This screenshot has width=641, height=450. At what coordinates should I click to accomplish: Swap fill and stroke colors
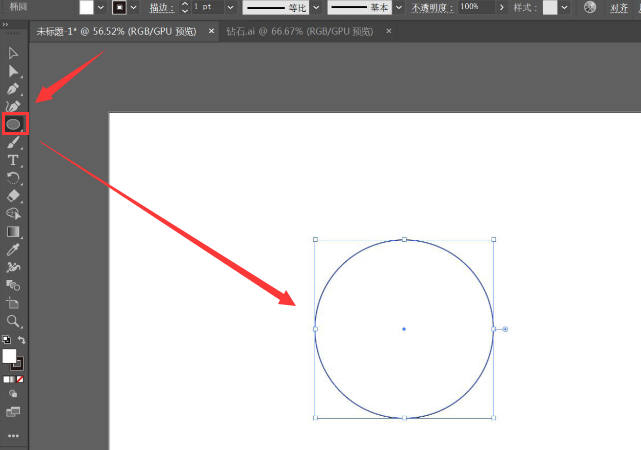coord(22,341)
